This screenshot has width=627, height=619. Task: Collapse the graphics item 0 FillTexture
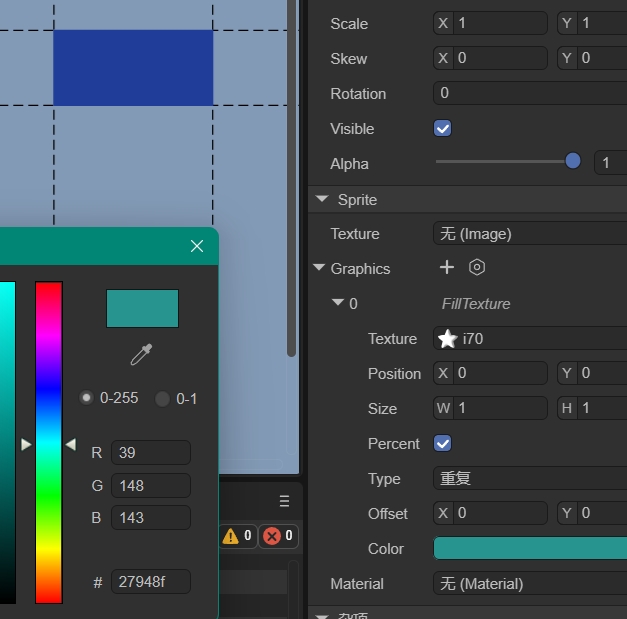337,303
